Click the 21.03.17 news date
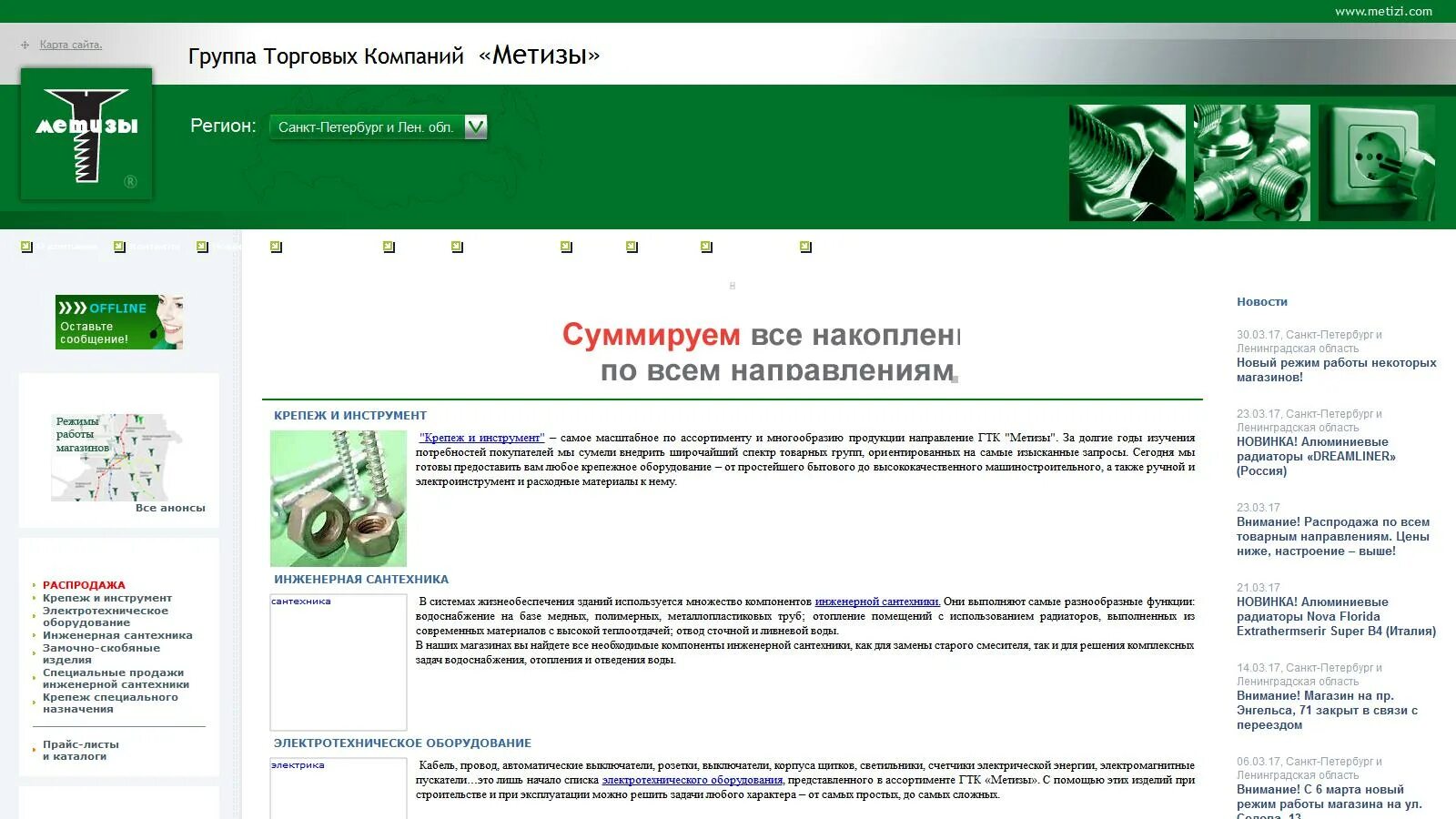1456x819 pixels. pyautogui.click(x=1258, y=588)
